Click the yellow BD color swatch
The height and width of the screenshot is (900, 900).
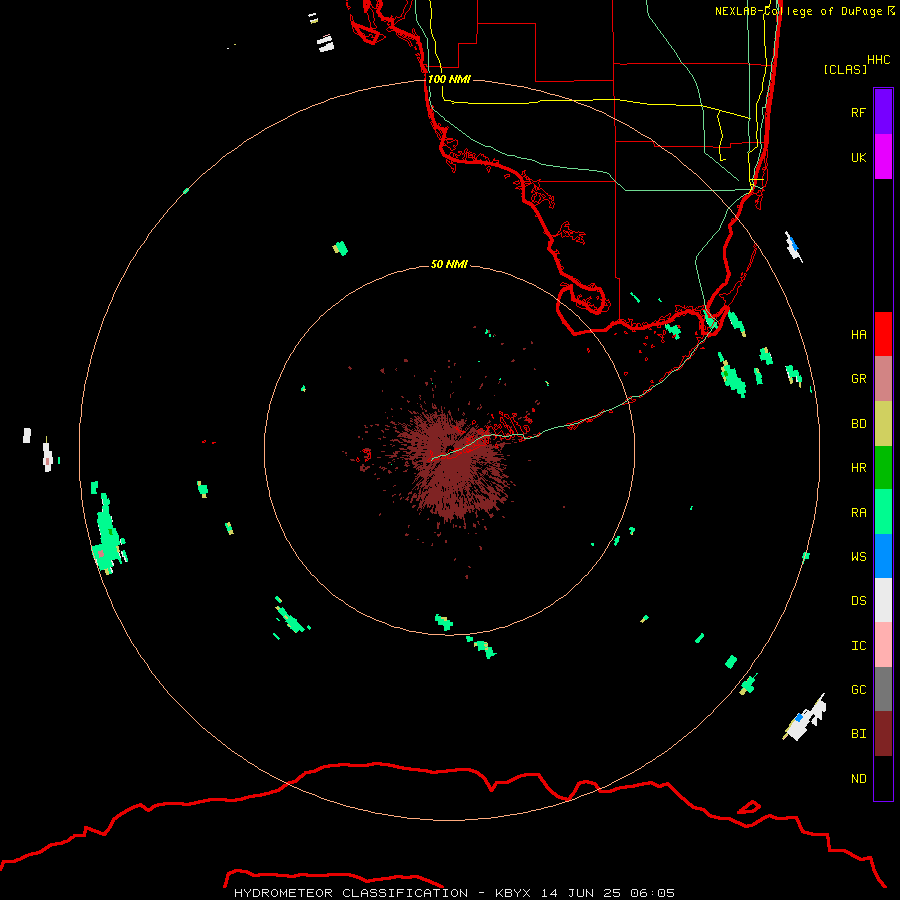tap(883, 424)
